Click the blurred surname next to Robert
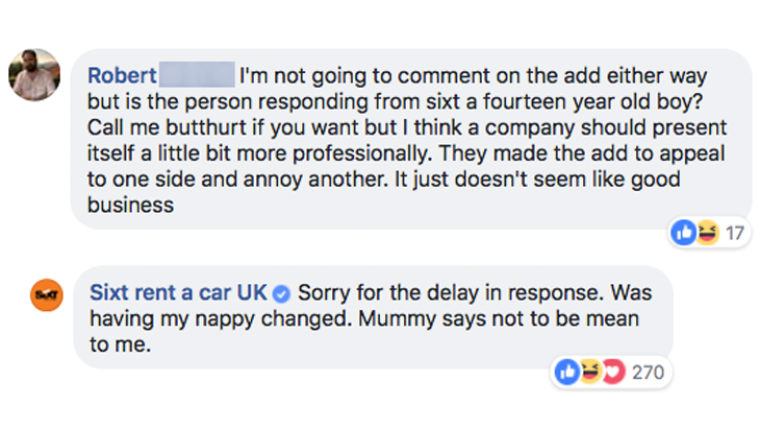This screenshot has width=760, height=428. point(197,74)
